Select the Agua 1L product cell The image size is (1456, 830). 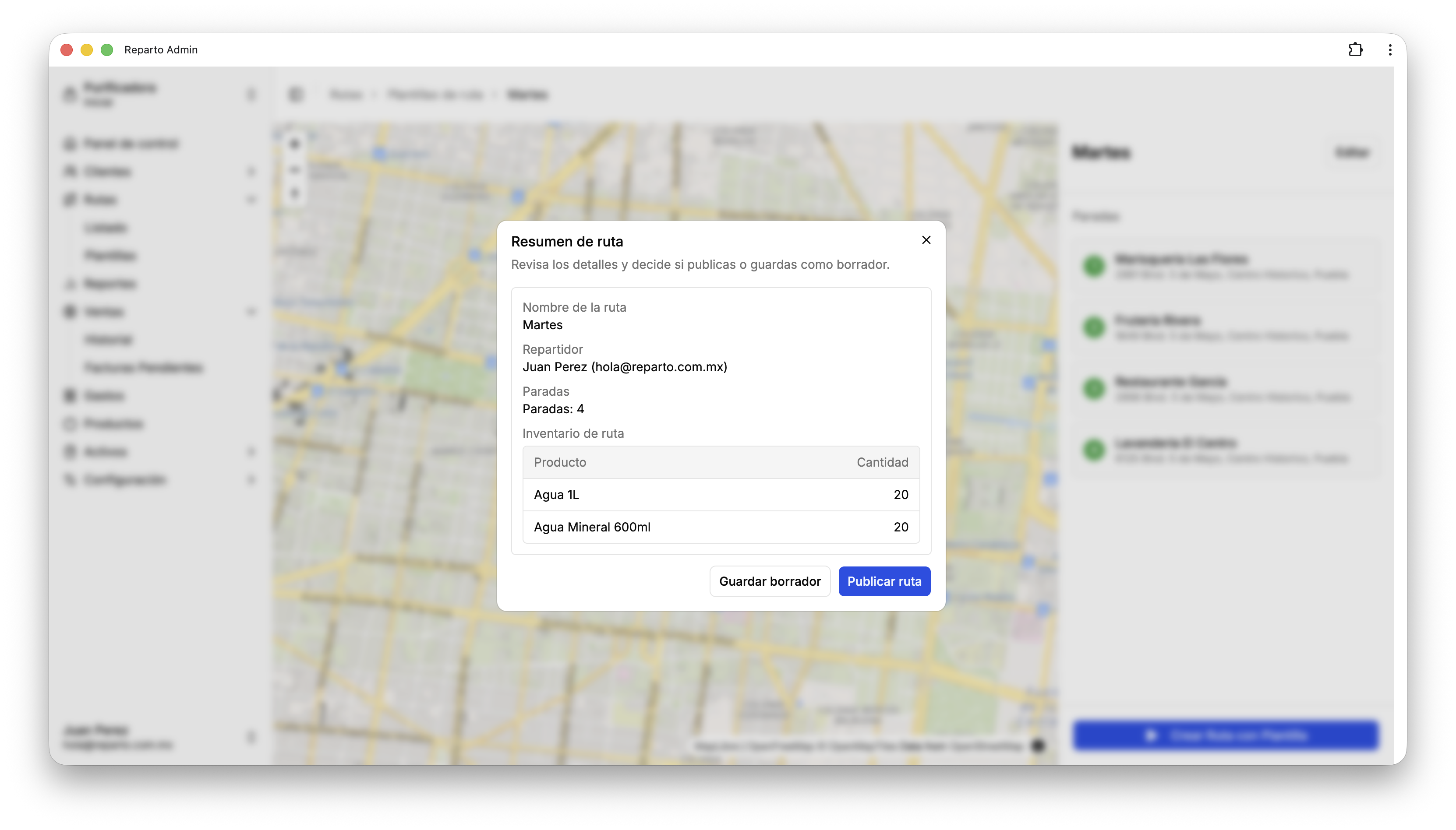[x=556, y=494]
